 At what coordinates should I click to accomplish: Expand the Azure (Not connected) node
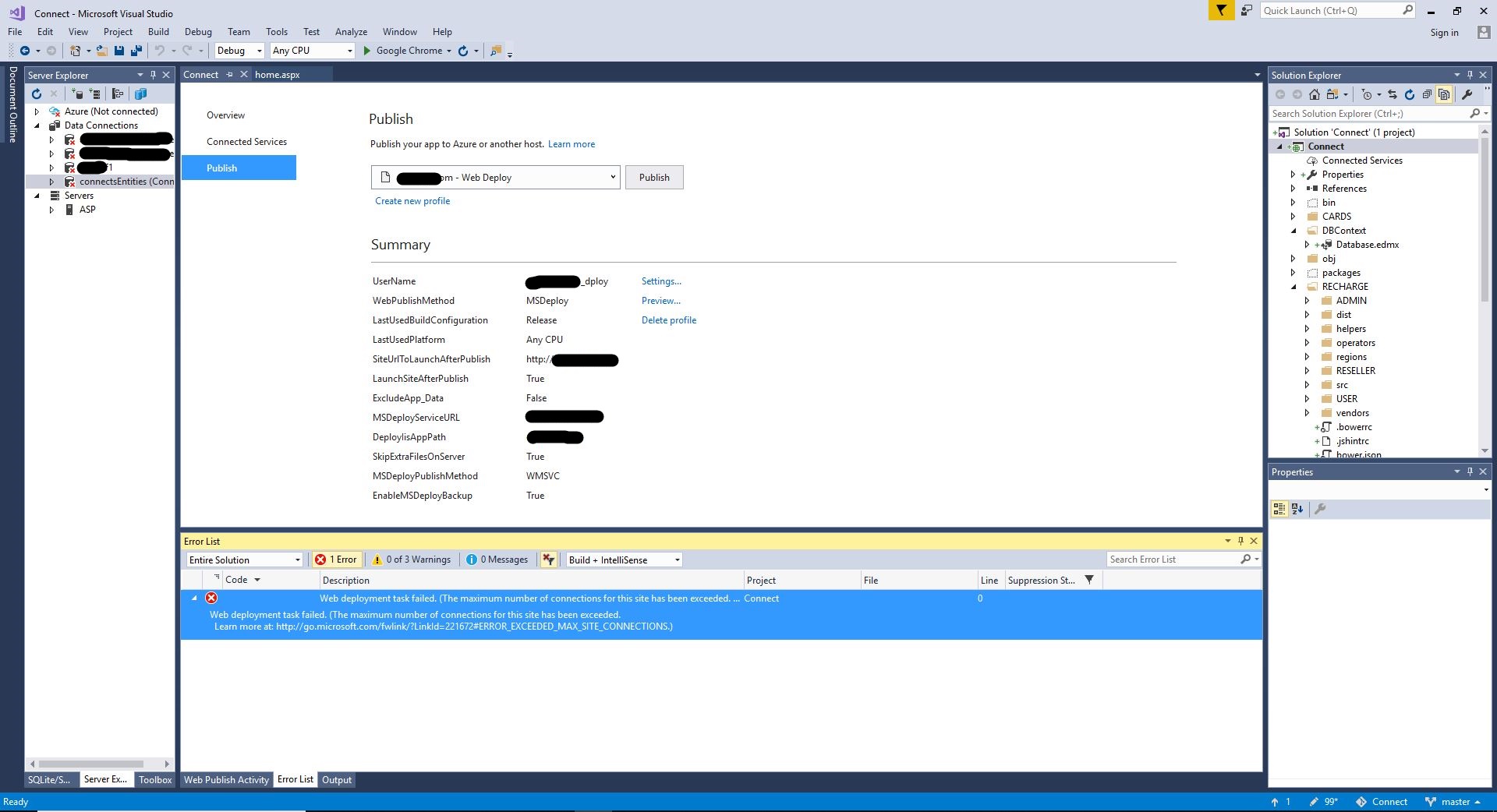point(37,111)
